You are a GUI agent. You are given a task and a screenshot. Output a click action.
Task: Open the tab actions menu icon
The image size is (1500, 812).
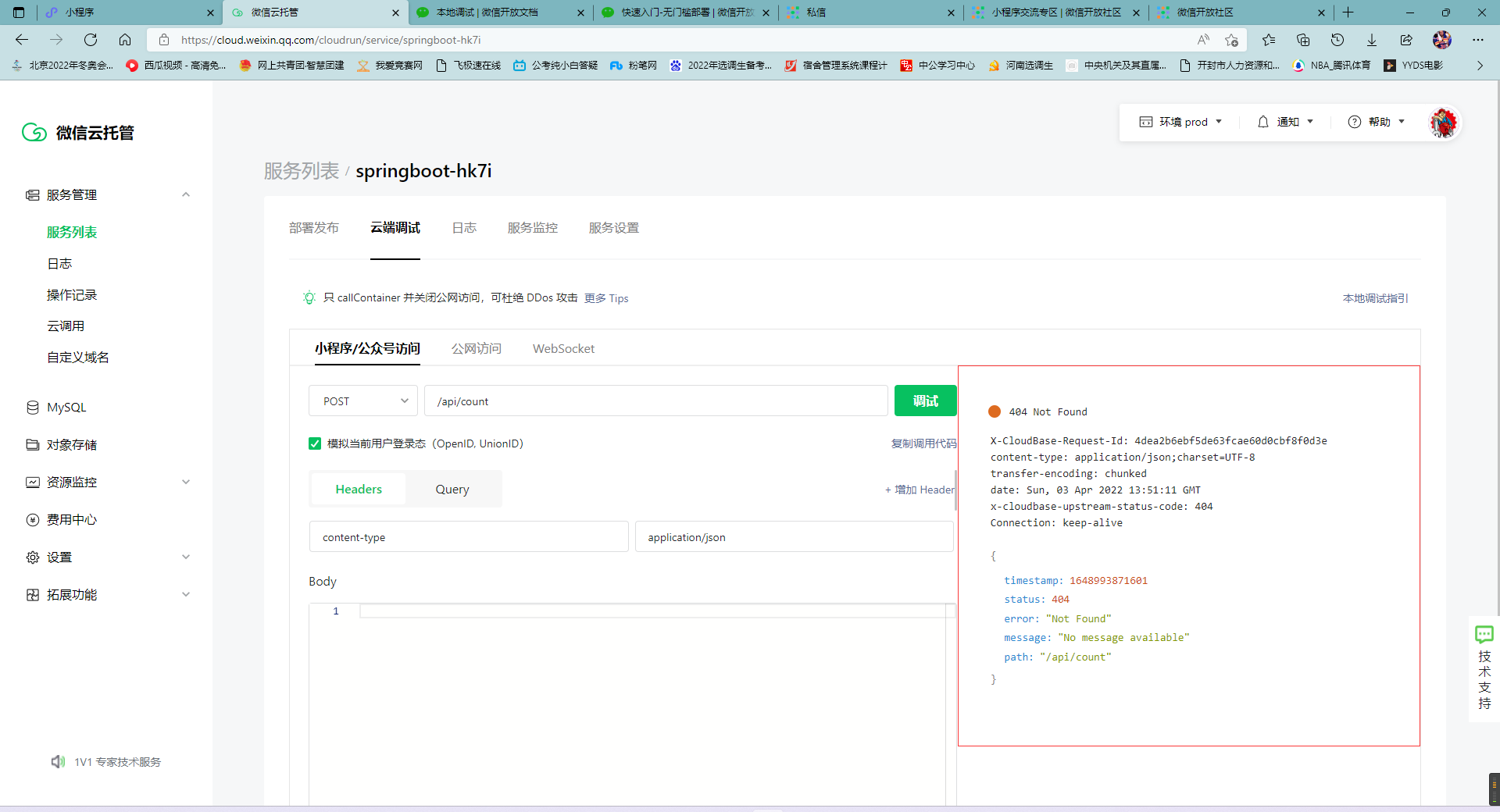19,12
